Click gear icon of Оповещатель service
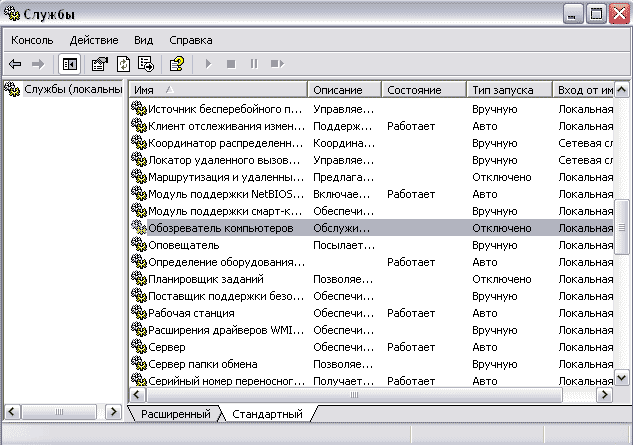Screen dimensions: 633x445 click(x=138, y=245)
